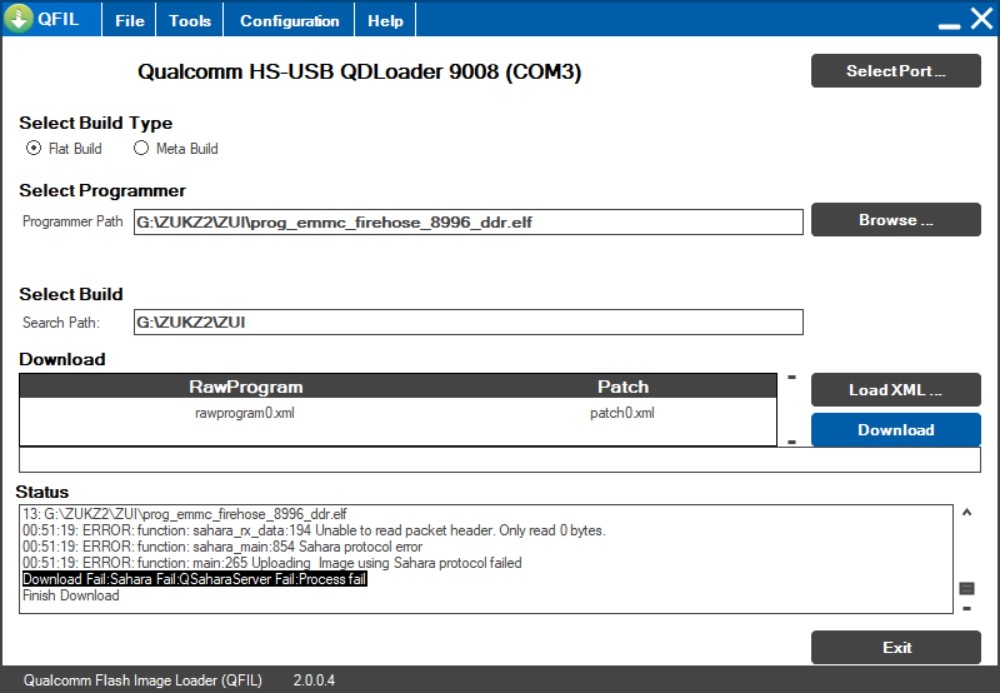Screen dimensions: 1000x693
Task: Select patch0.xml cell in the table
Action: pyautogui.click(x=622, y=413)
